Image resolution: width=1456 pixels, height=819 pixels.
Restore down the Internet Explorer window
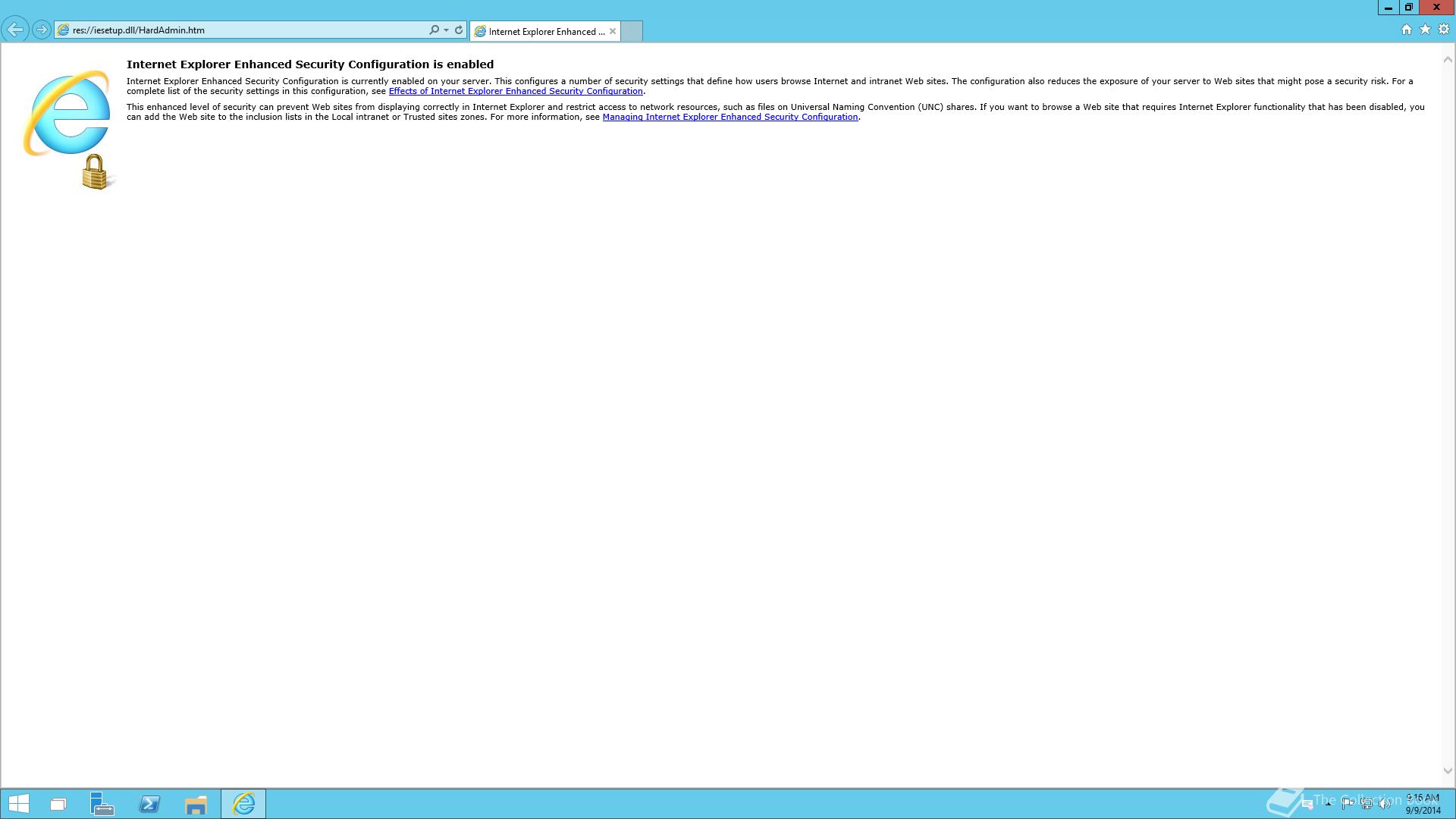[x=1409, y=8]
